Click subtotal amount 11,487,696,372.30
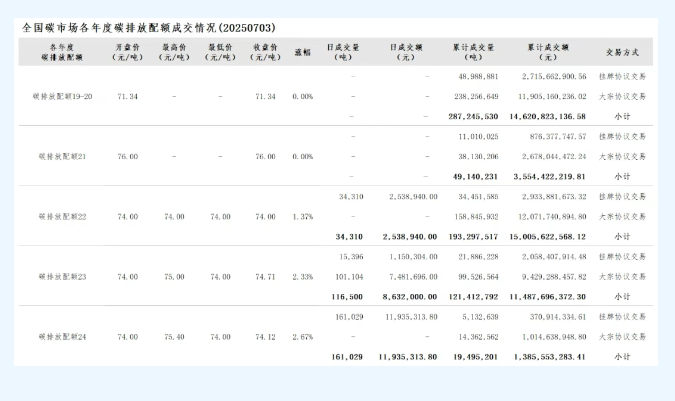 point(548,297)
